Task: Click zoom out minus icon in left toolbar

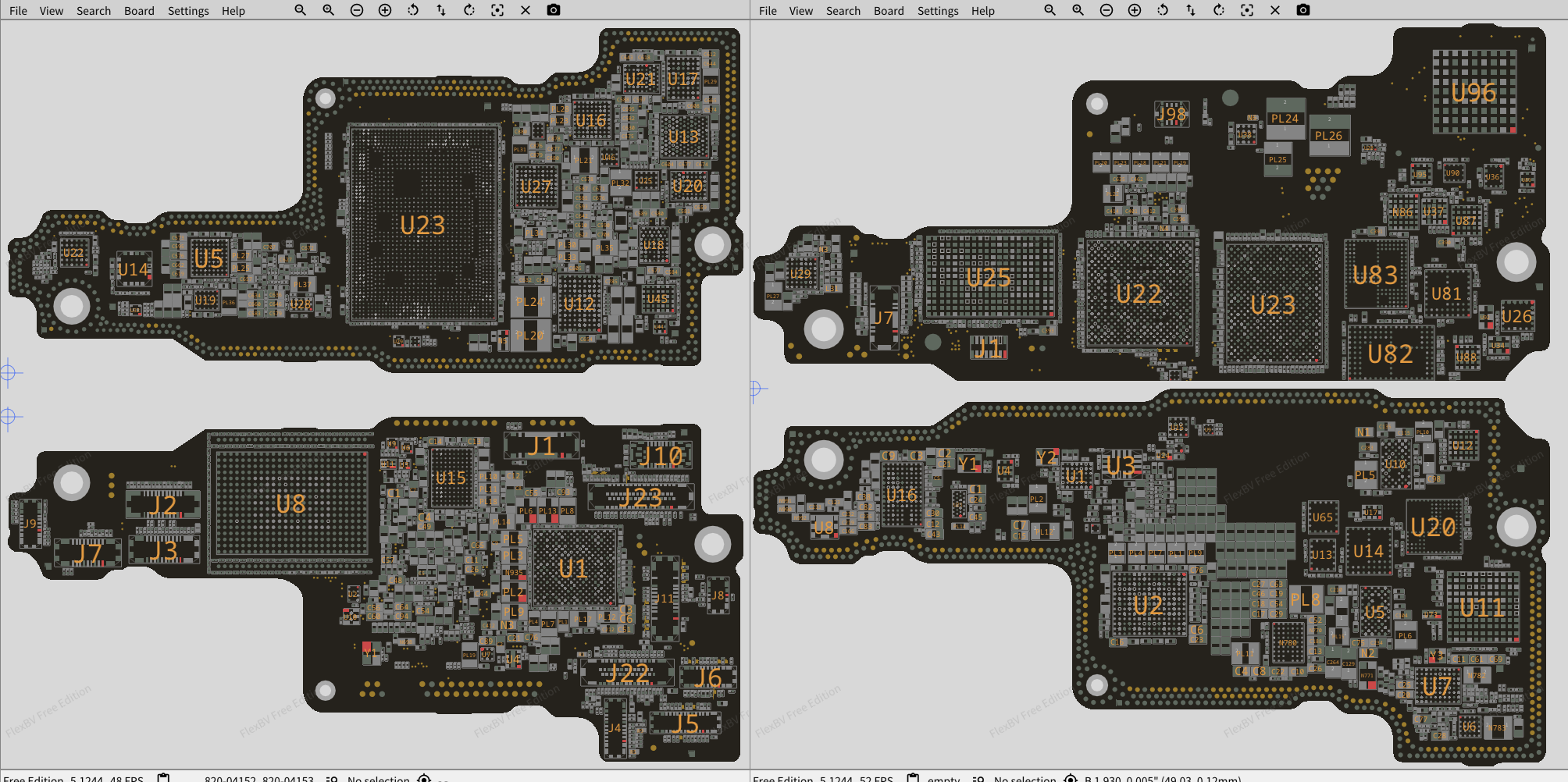Action: pos(357,10)
